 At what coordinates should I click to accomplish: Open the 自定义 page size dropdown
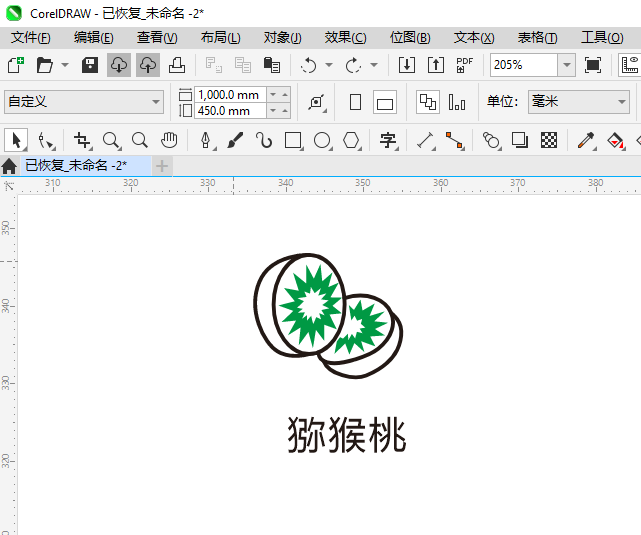point(84,102)
